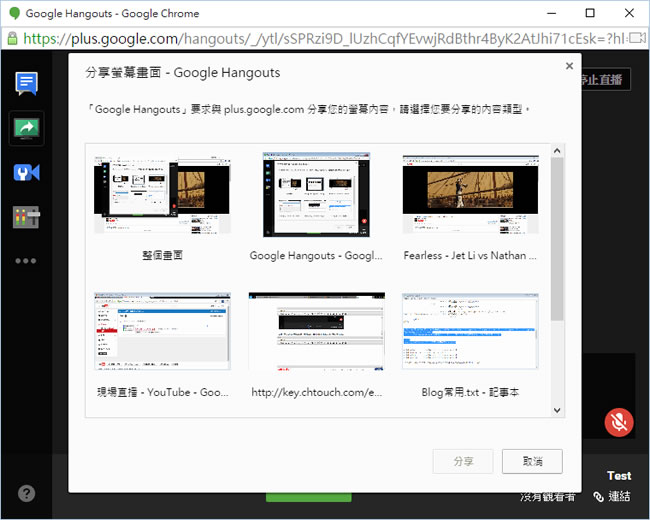Close the share screen dialog with X
This screenshot has width=650, height=520.
coord(569,66)
